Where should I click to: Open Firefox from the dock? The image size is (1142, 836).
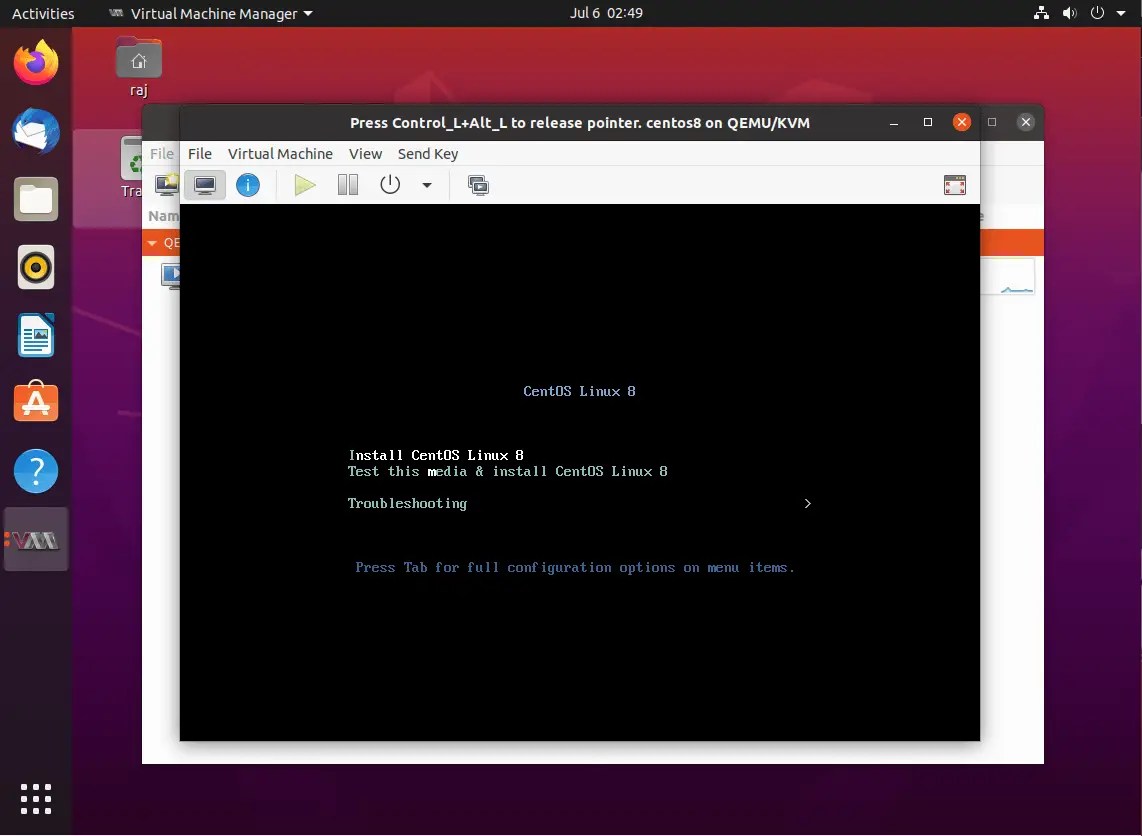(x=36, y=62)
